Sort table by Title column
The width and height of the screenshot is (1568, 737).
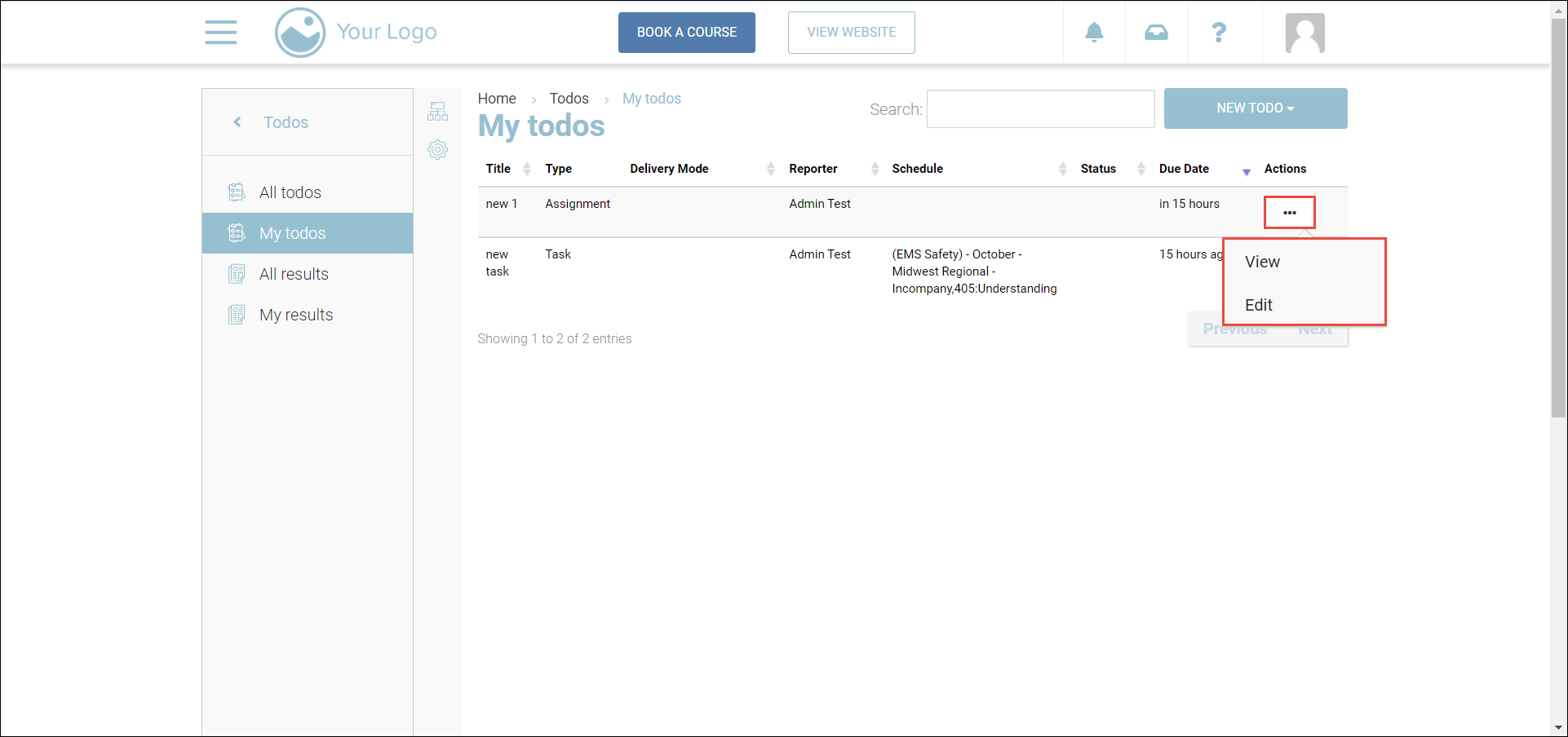pos(498,169)
